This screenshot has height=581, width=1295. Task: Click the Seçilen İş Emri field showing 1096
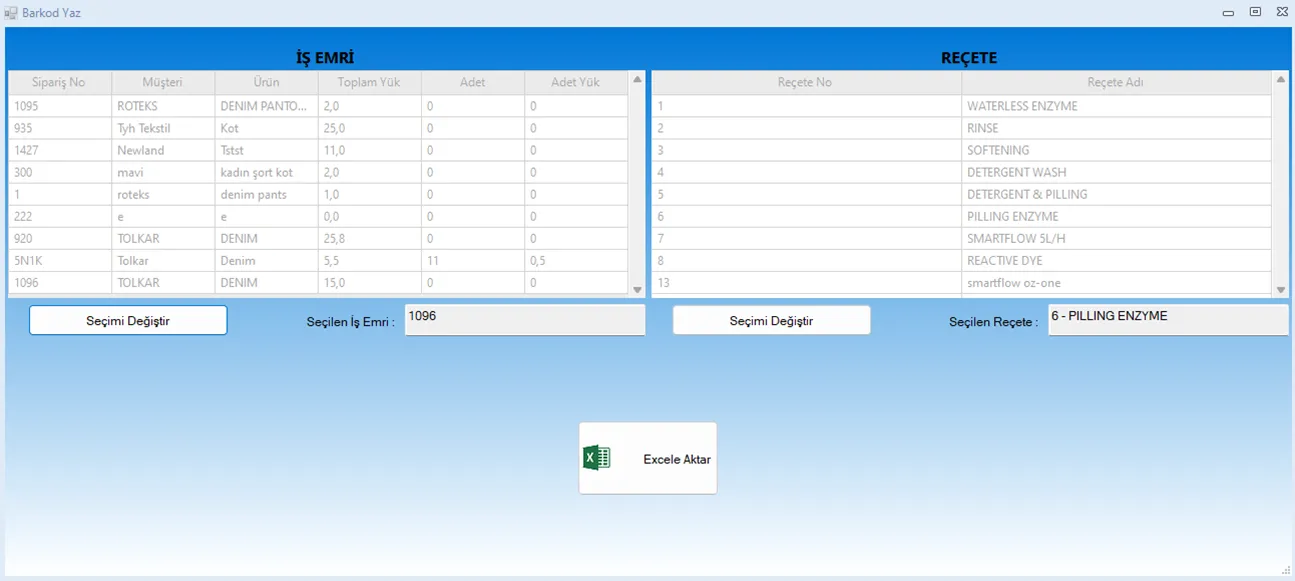coord(524,320)
